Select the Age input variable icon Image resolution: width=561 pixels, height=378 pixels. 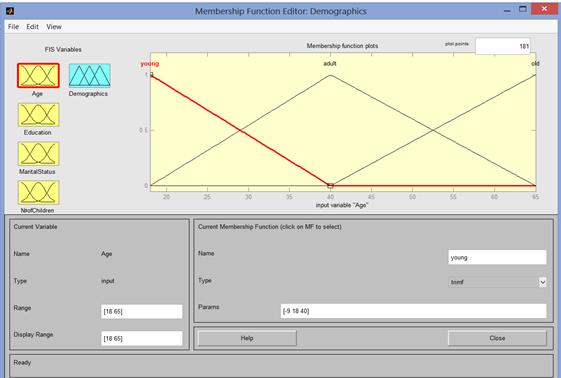[38, 75]
